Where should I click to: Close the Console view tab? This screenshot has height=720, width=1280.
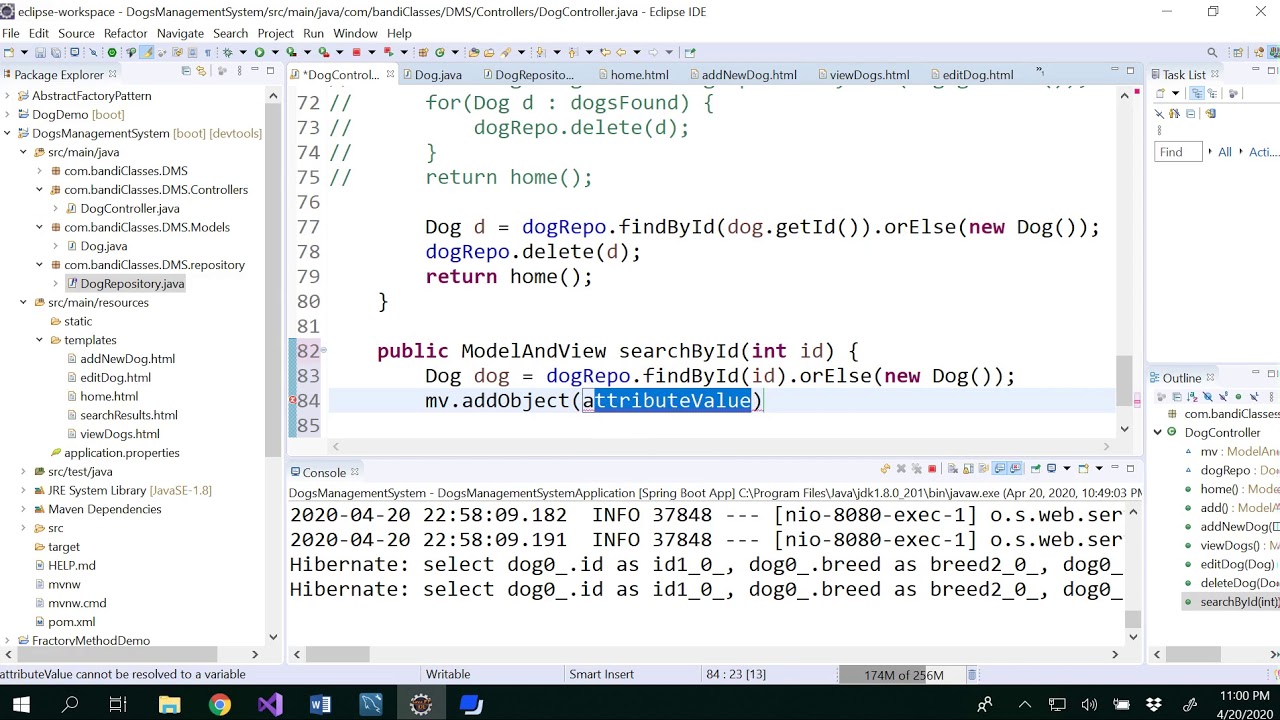pos(354,472)
